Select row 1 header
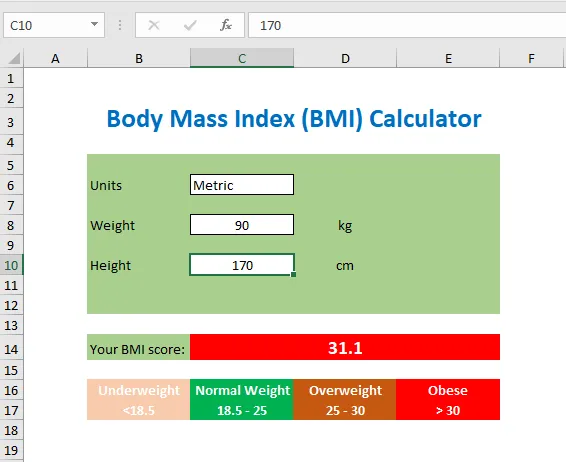566x462 pixels. click(11, 78)
